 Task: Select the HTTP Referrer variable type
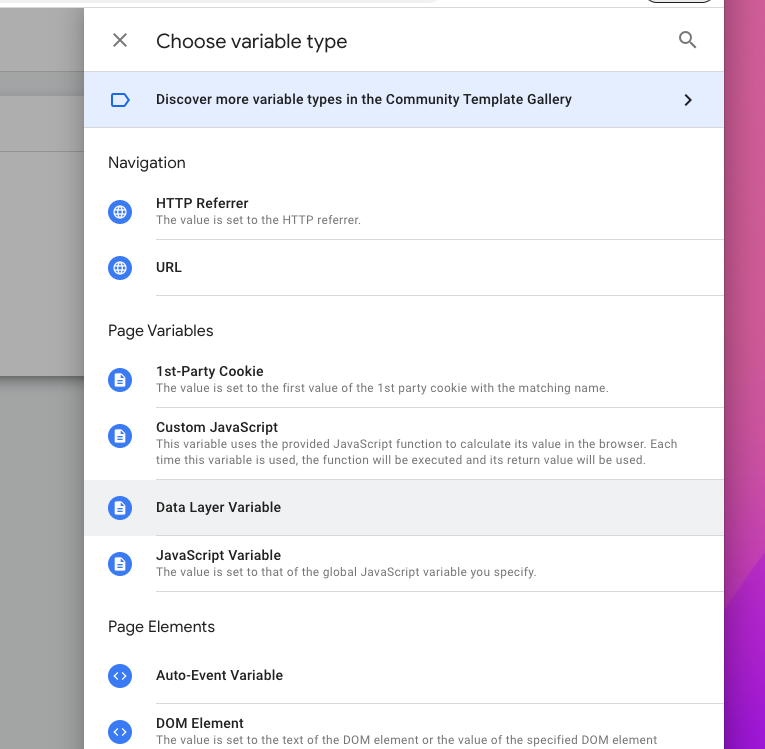[404, 212]
